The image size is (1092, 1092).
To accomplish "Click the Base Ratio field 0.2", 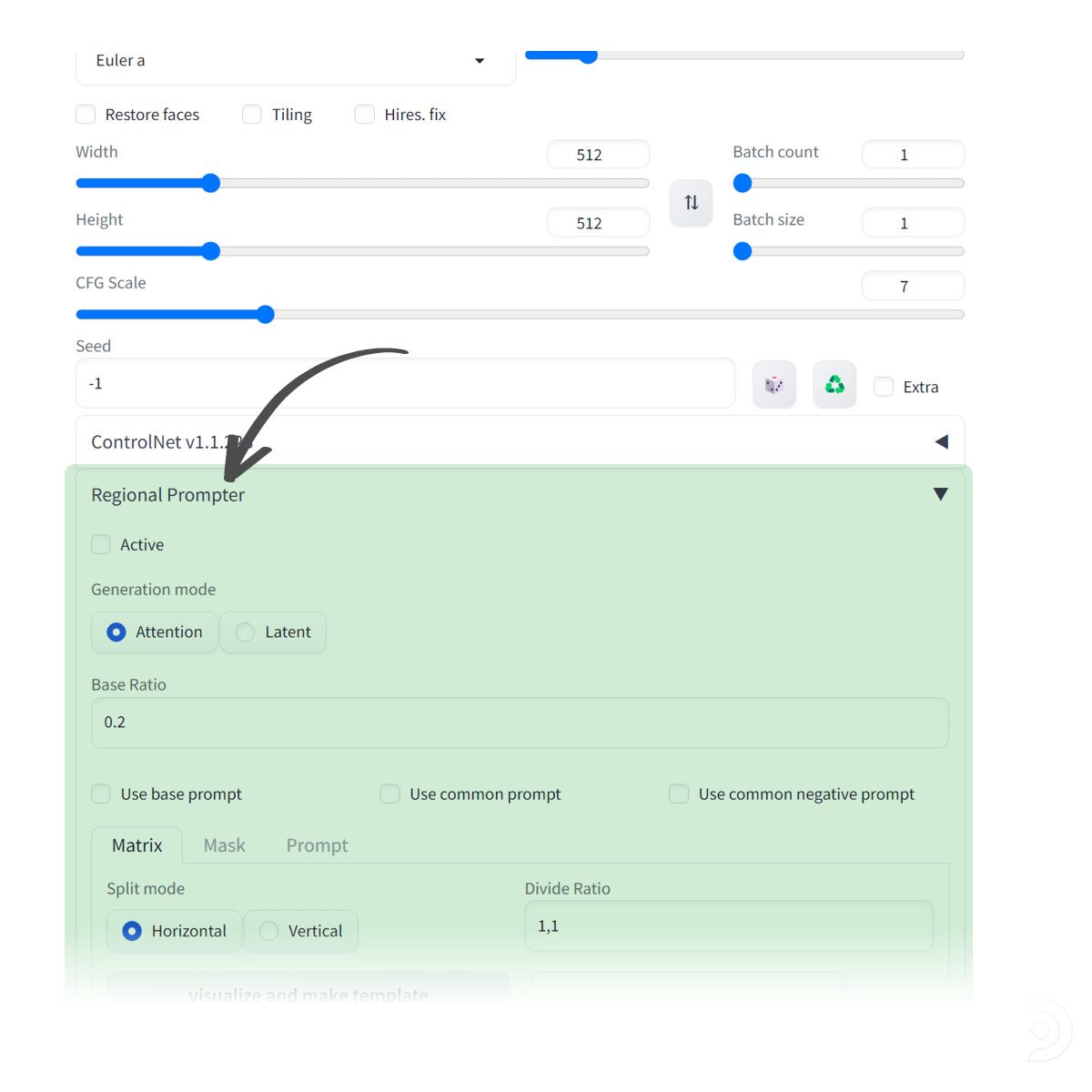I will click(520, 723).
